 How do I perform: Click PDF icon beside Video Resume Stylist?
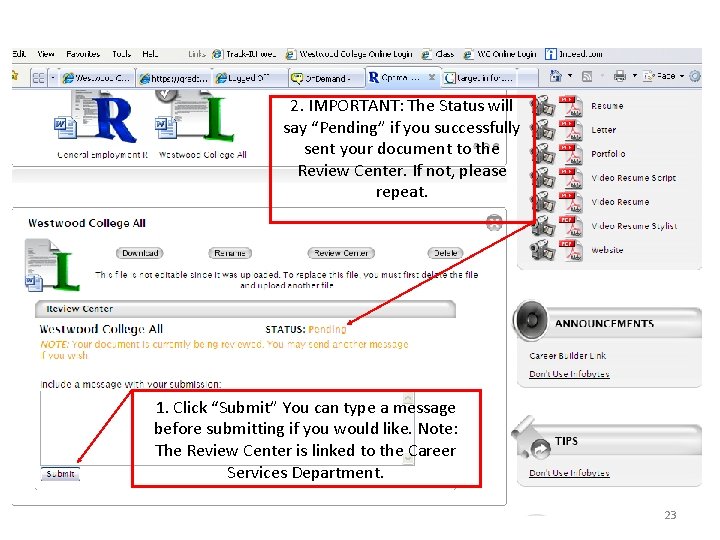(x=570, y=226)
